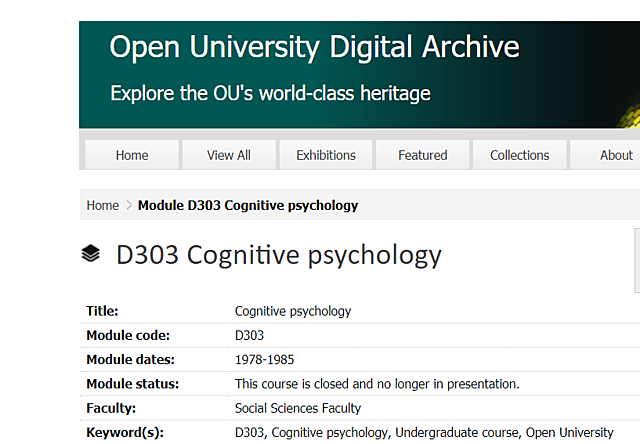Open the View All tab
The height and width of the screenshot is (444, 640).
229,155
